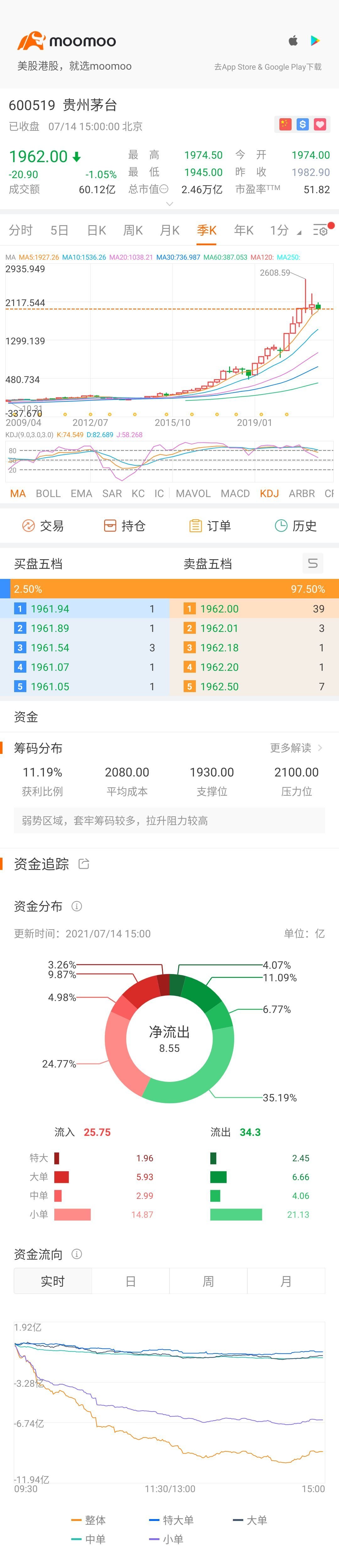The image size is (339, 1568).
Task: Toggle the 中单 legend series
Action: (x=89, y=1539)
